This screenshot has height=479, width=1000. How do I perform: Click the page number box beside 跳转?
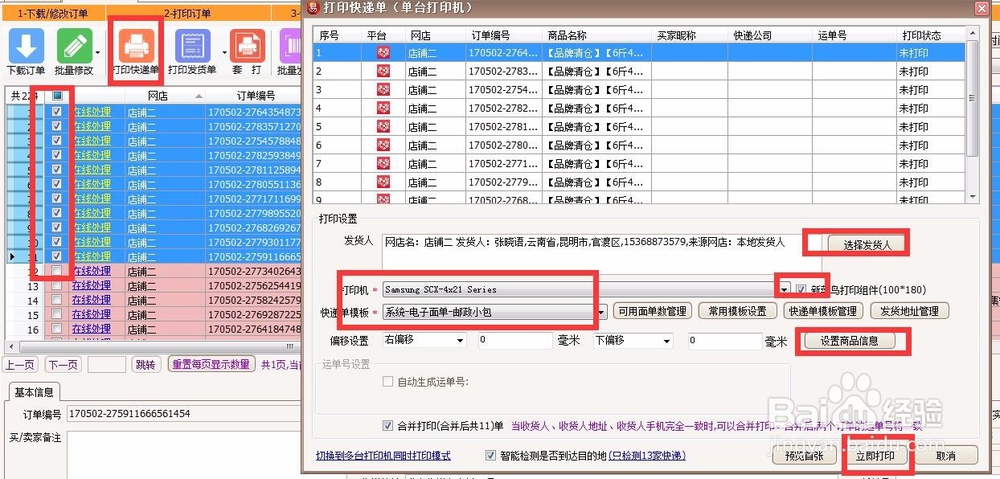point(107,365)
